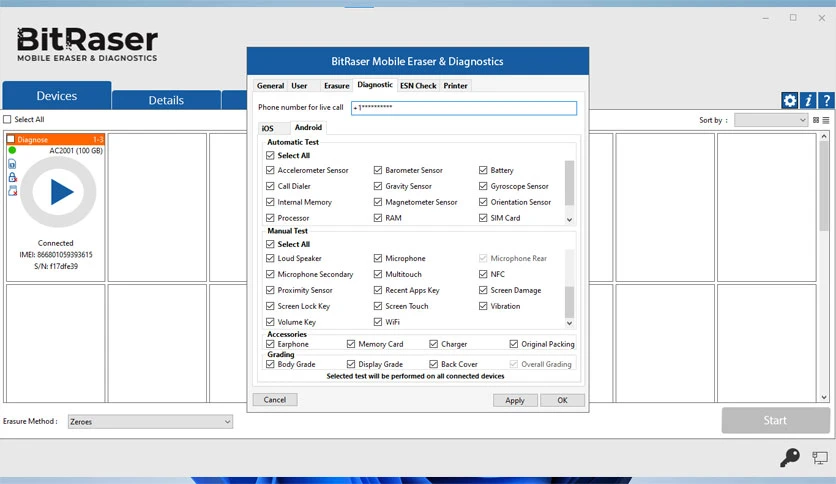Open the ESN Check tab
836x484 pixels.
(x=418, y=86)
